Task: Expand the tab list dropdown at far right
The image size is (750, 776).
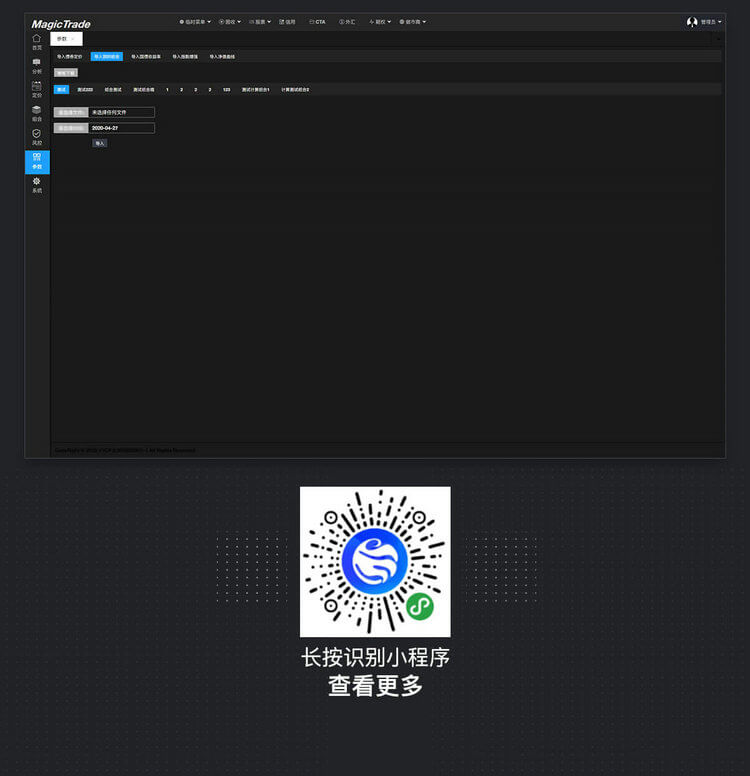Action: click(718, 39)
